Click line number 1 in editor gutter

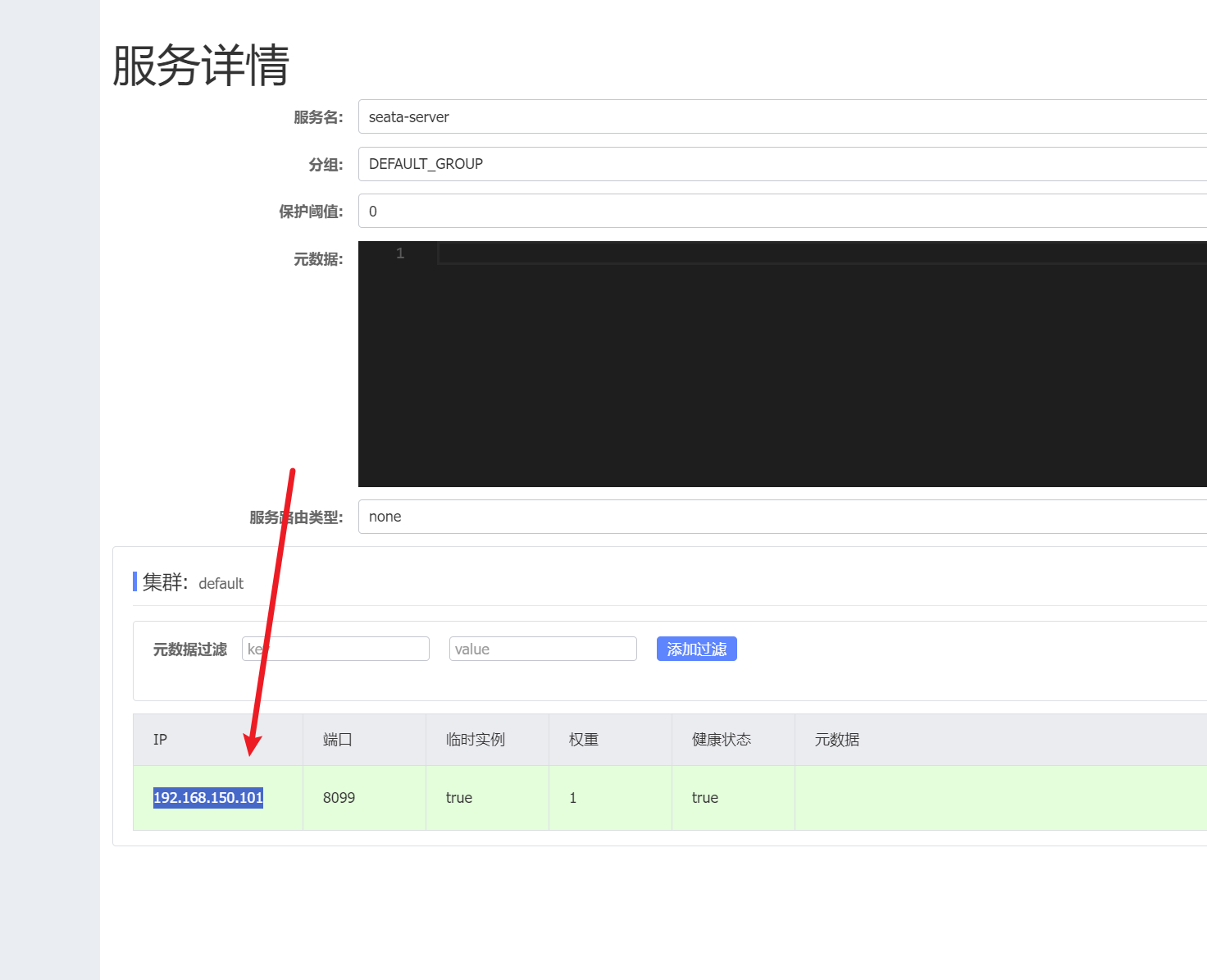tap(400, 253)
